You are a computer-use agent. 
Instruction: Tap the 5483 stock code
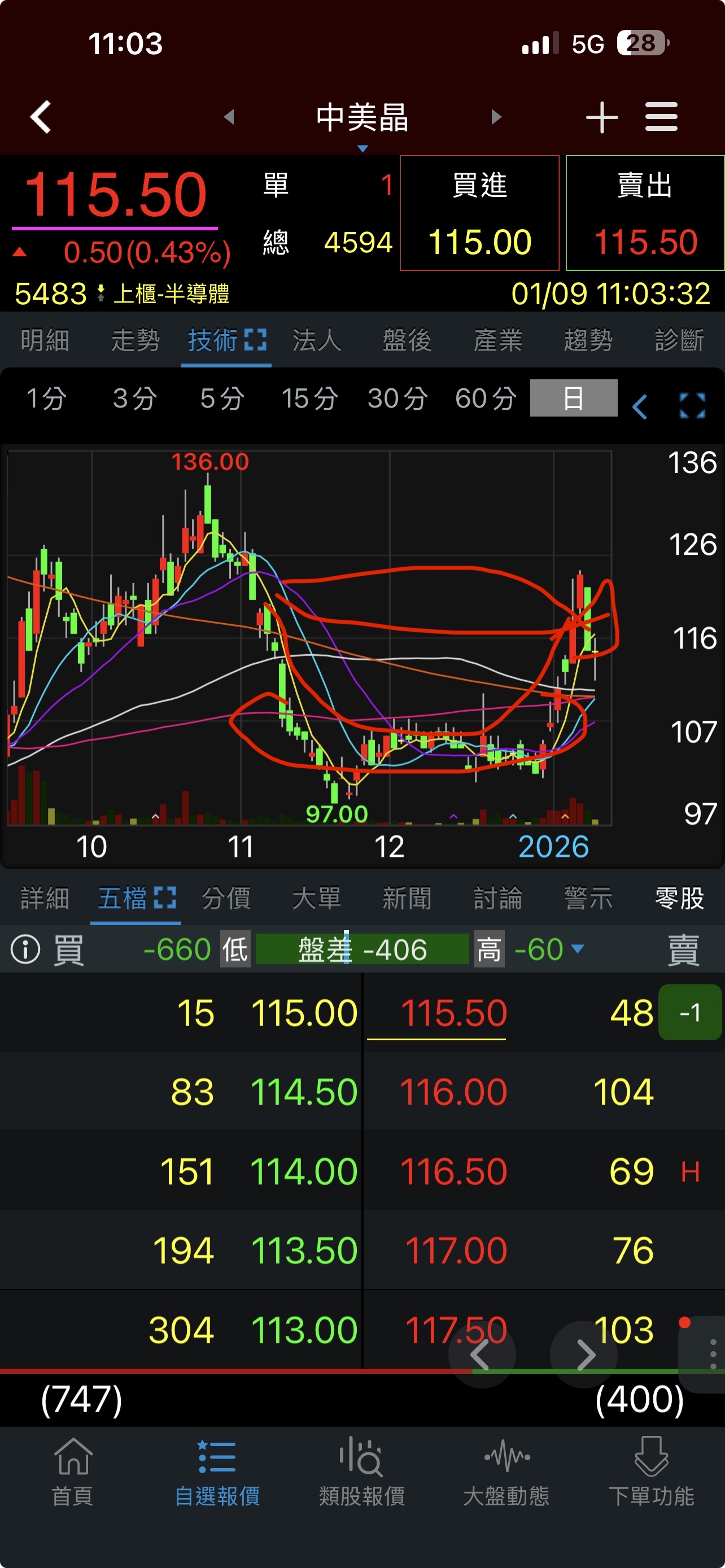50,294
